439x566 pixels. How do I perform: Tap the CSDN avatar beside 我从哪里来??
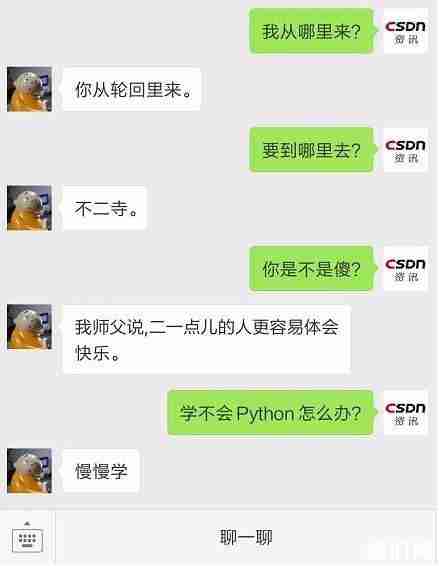point(405,31)
